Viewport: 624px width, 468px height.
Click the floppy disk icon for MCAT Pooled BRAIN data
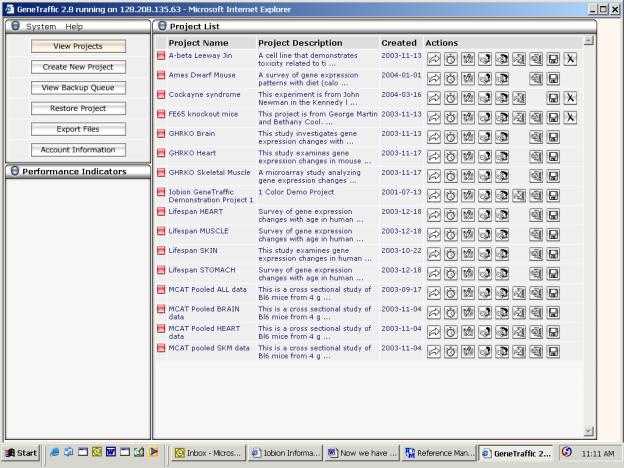tap(553, 312)
